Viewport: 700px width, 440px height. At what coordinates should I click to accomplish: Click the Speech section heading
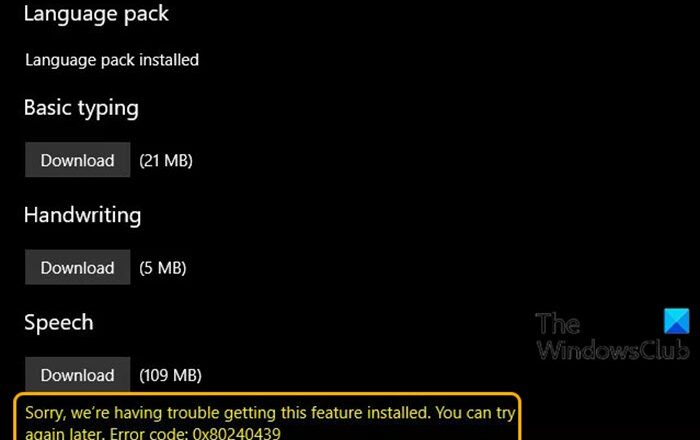59,323
